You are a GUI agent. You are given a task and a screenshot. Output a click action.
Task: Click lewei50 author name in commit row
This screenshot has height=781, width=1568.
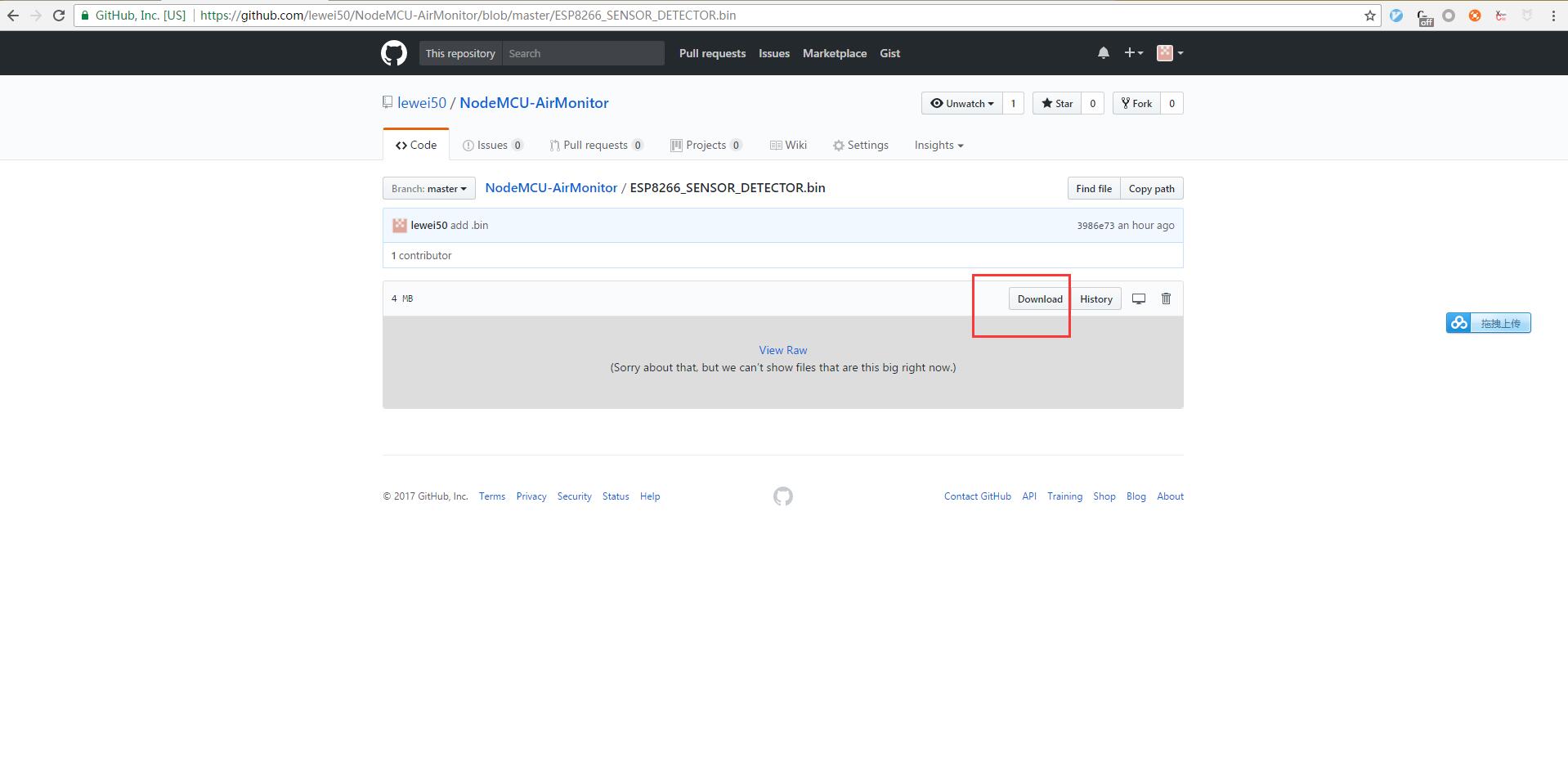(x=428, y=225)
